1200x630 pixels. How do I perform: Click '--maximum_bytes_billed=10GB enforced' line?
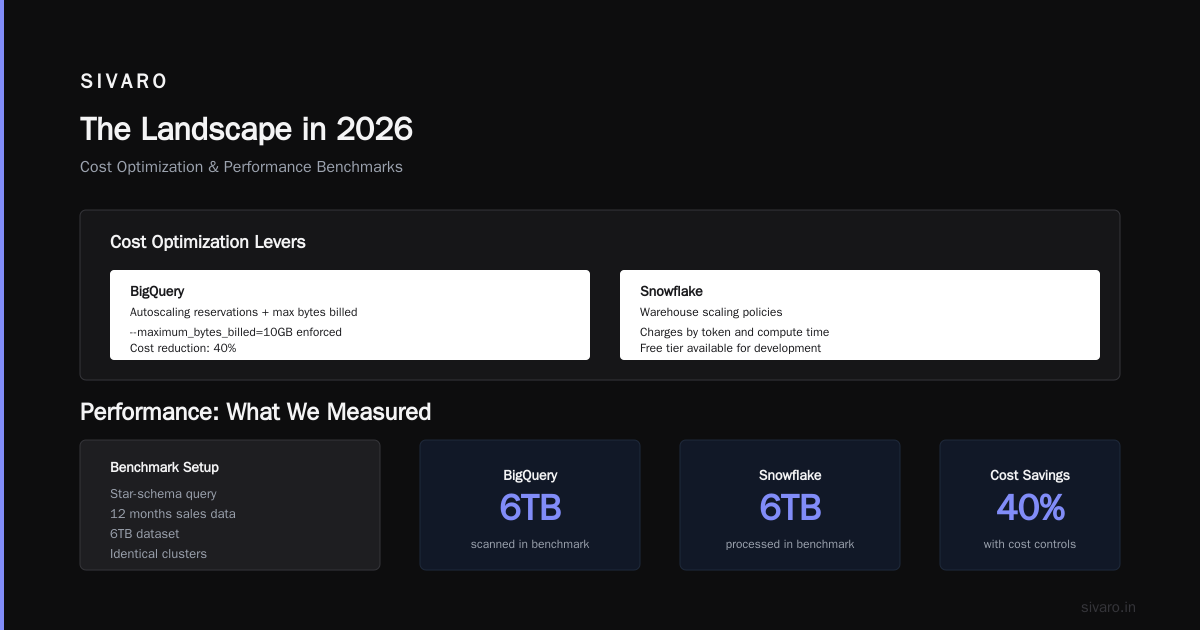click(236, 332)
